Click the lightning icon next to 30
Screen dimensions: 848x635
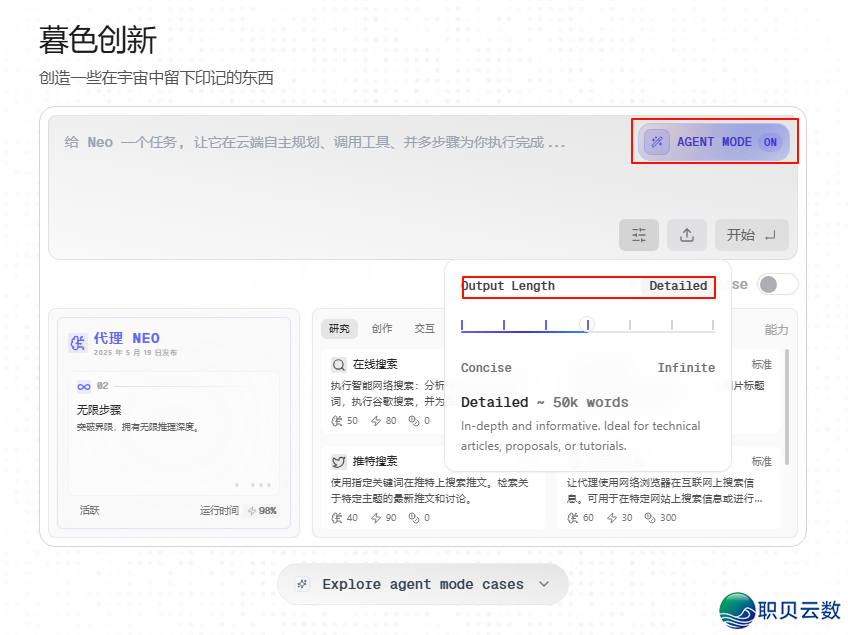click(x=612, y=518)
